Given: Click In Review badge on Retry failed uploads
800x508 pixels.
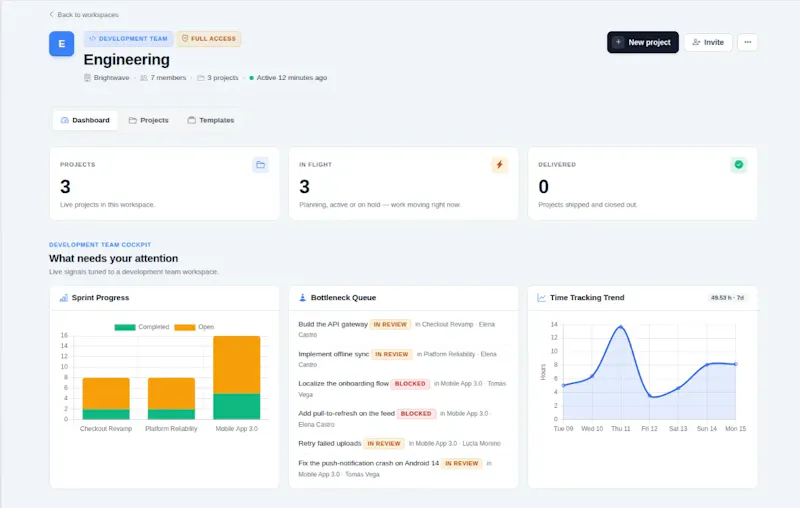Looking at the screenshot, I should pos(384,444).
